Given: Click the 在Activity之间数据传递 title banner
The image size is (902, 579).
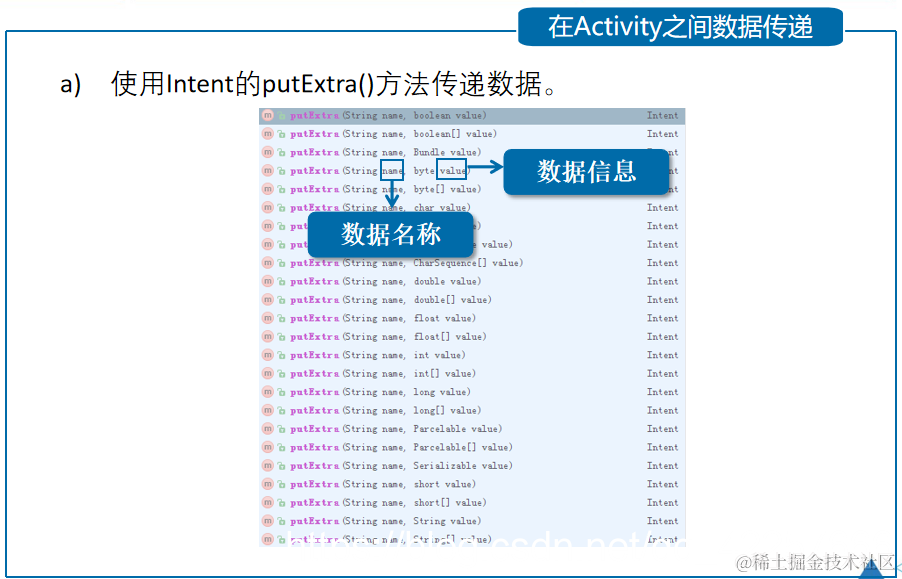Looking at the screenshot, I should [679, 27].
